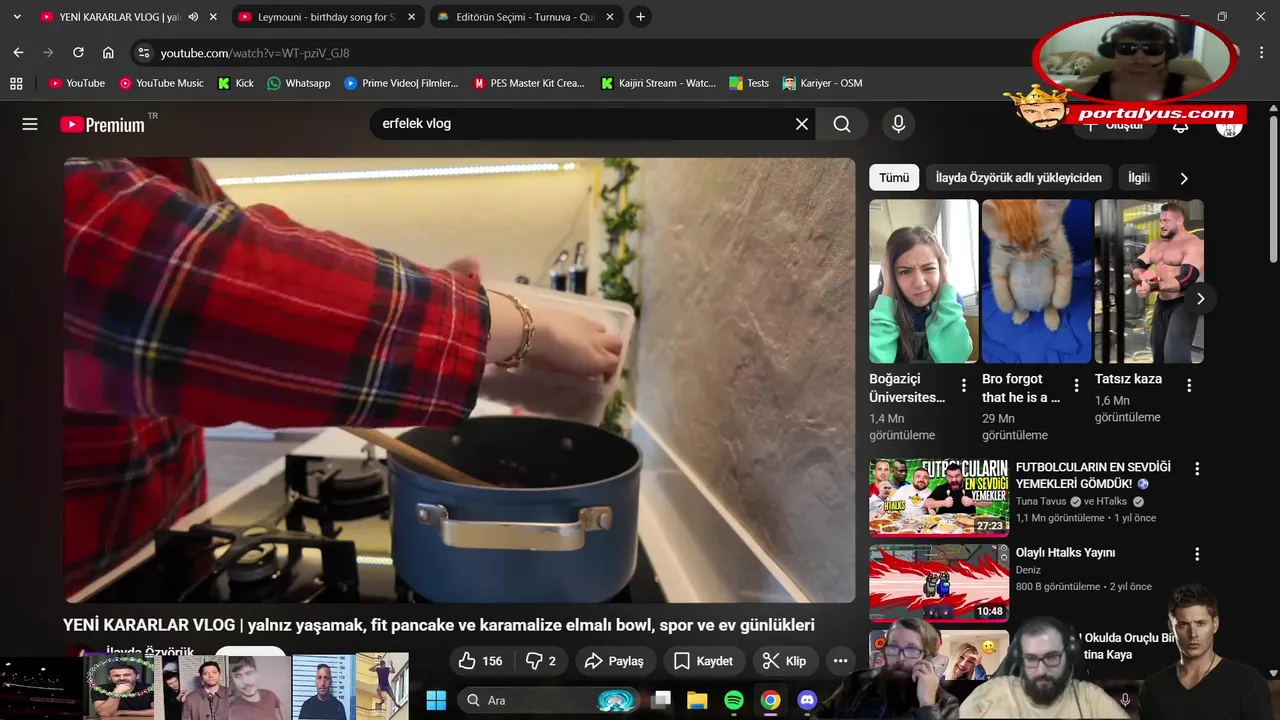Like the video with thumbs-up 156

pyautogui.click(x=480, y=661)
